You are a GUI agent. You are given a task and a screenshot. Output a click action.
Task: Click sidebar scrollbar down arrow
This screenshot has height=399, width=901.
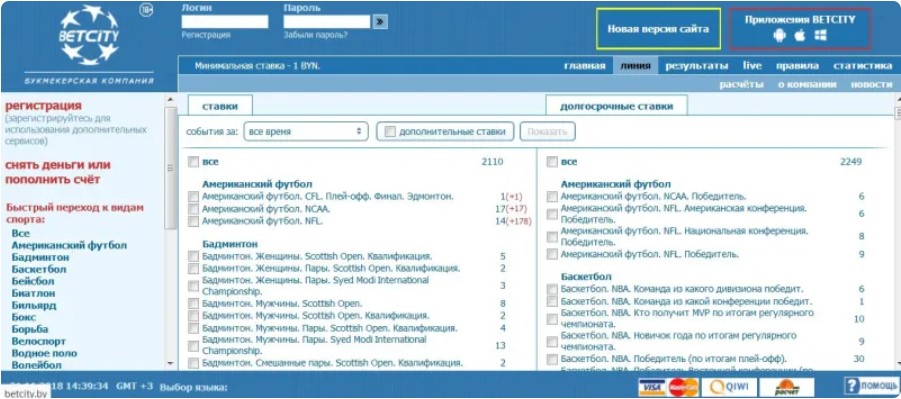170,363
